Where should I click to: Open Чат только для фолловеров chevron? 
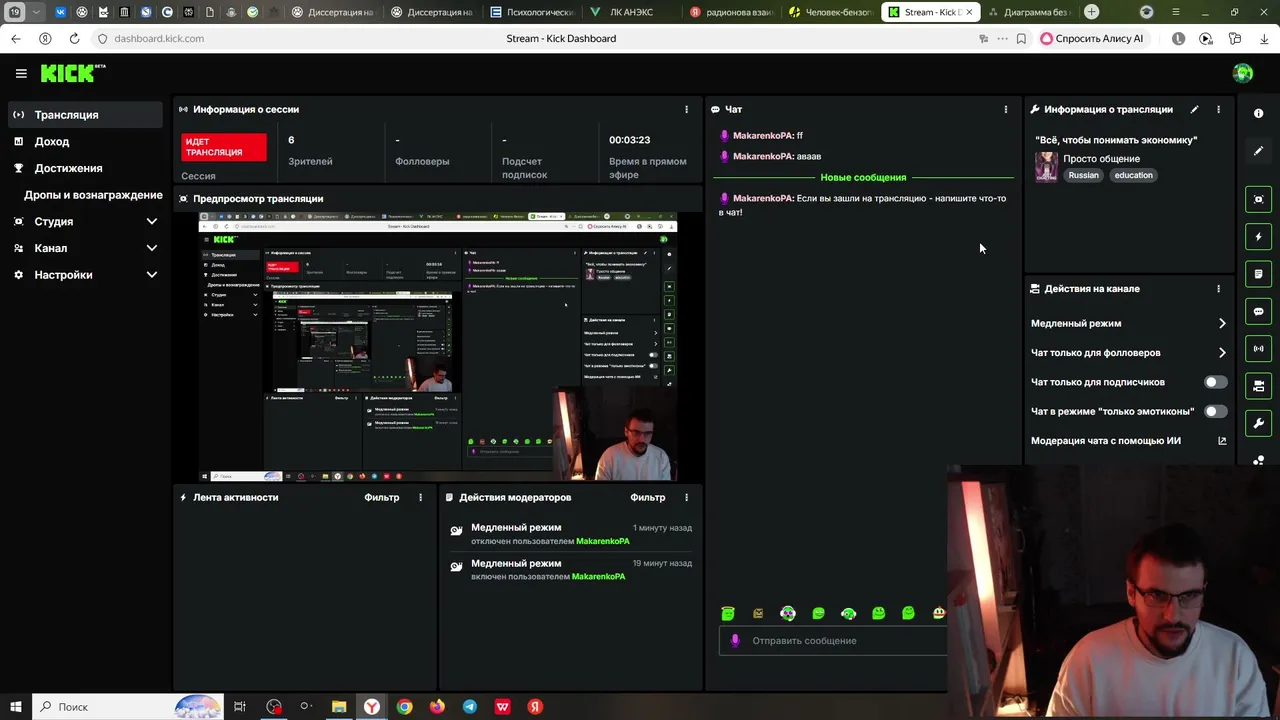pos(1222,353)
